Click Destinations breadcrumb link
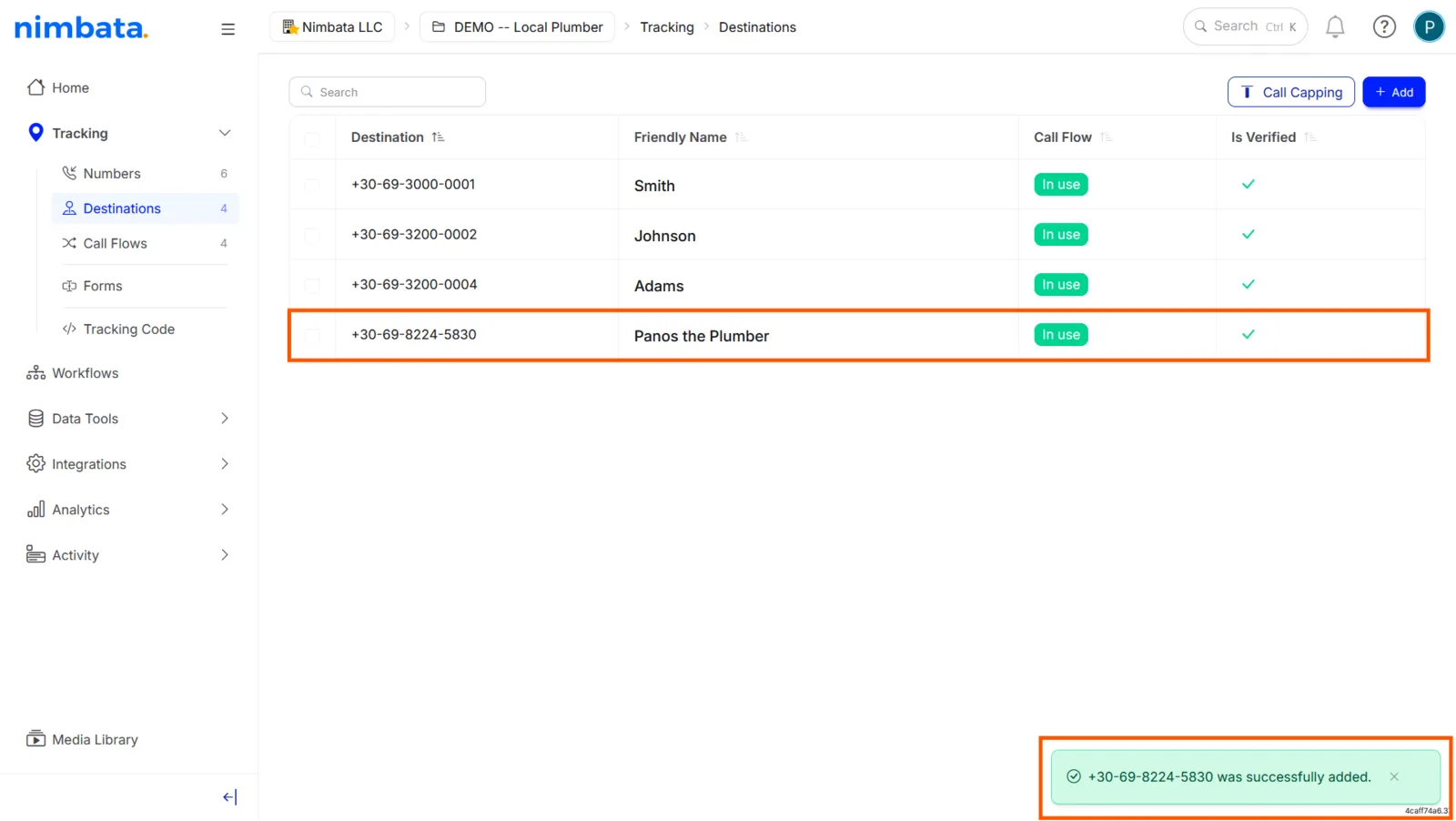The width and height of the screenshot is (1456, 821). click(x=757, y=27)
